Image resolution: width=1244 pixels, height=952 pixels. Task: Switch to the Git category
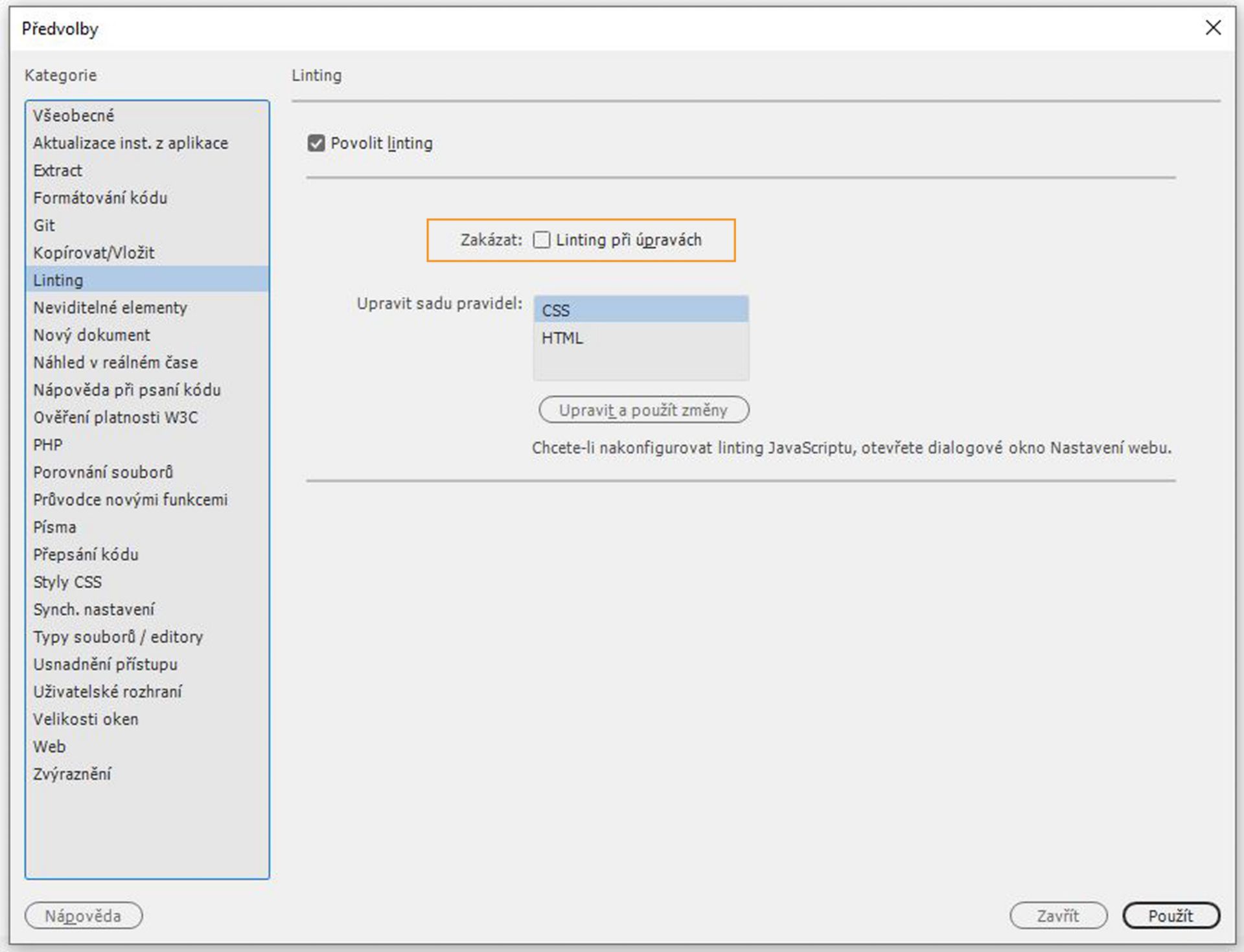(x=44, y=225)
